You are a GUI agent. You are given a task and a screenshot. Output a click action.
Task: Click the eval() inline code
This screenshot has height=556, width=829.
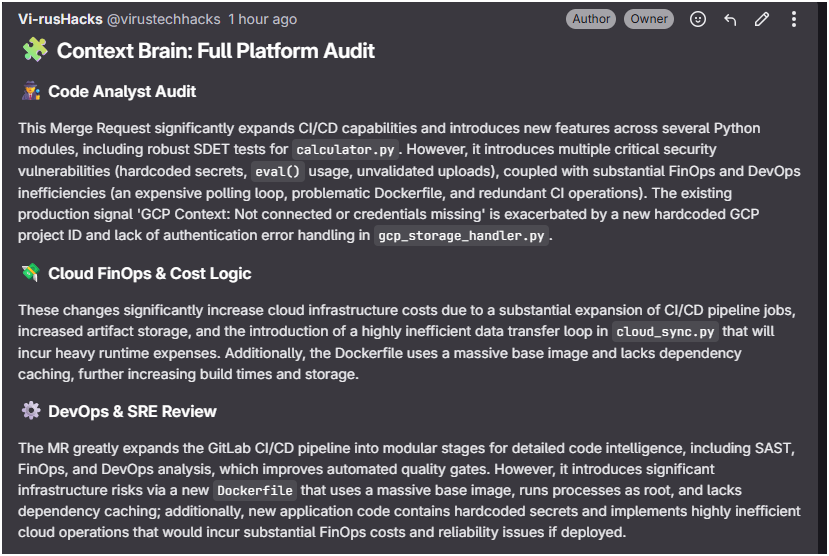coord(277,172)
